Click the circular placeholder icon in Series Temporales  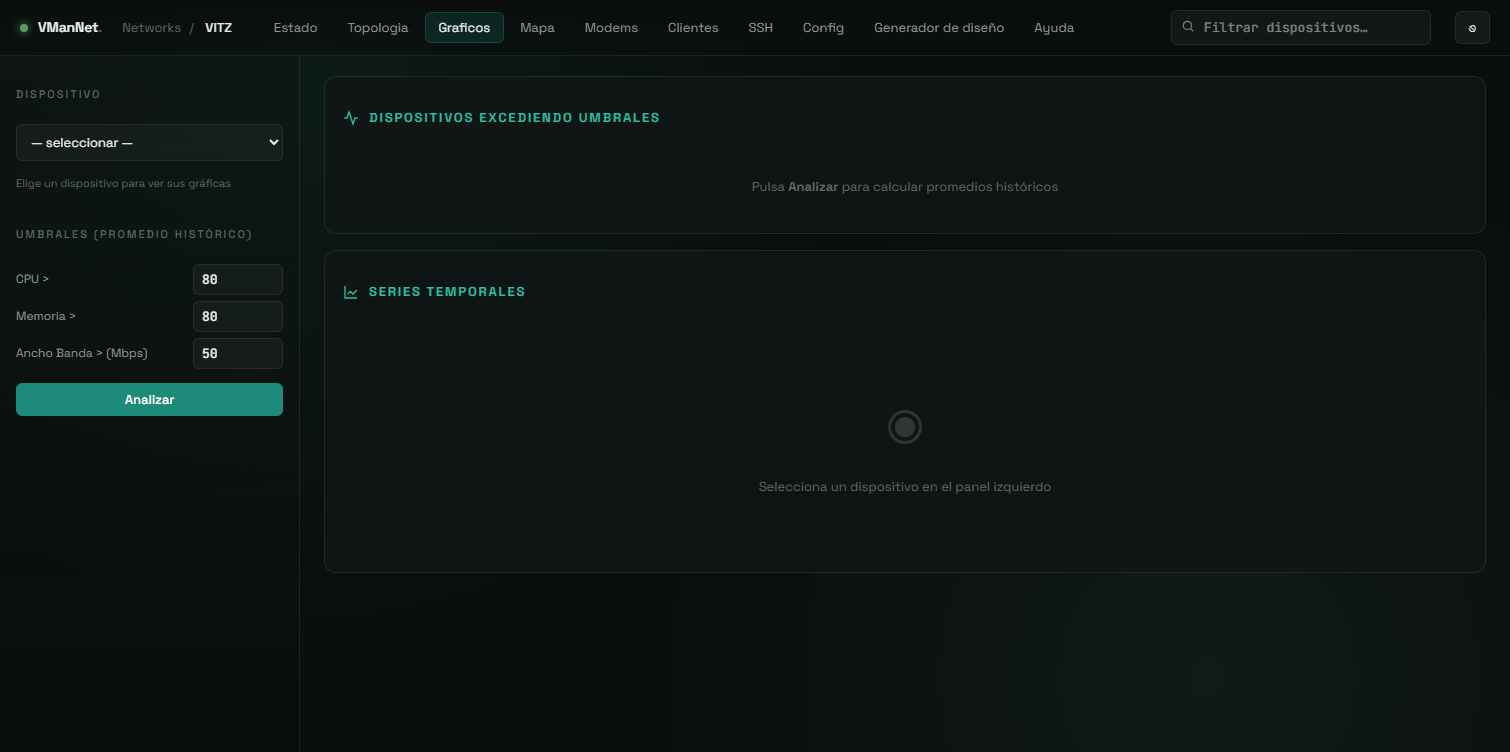[x=905, y=427]
